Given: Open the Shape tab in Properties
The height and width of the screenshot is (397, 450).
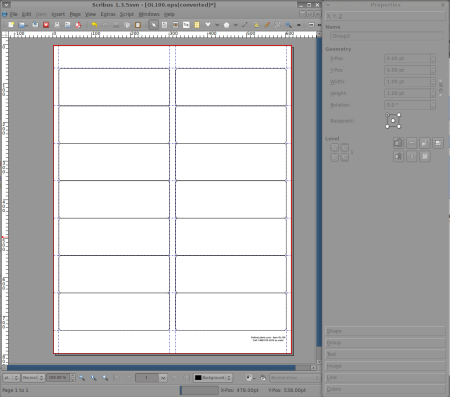Looking at the screenshot, I should (385, 331).
